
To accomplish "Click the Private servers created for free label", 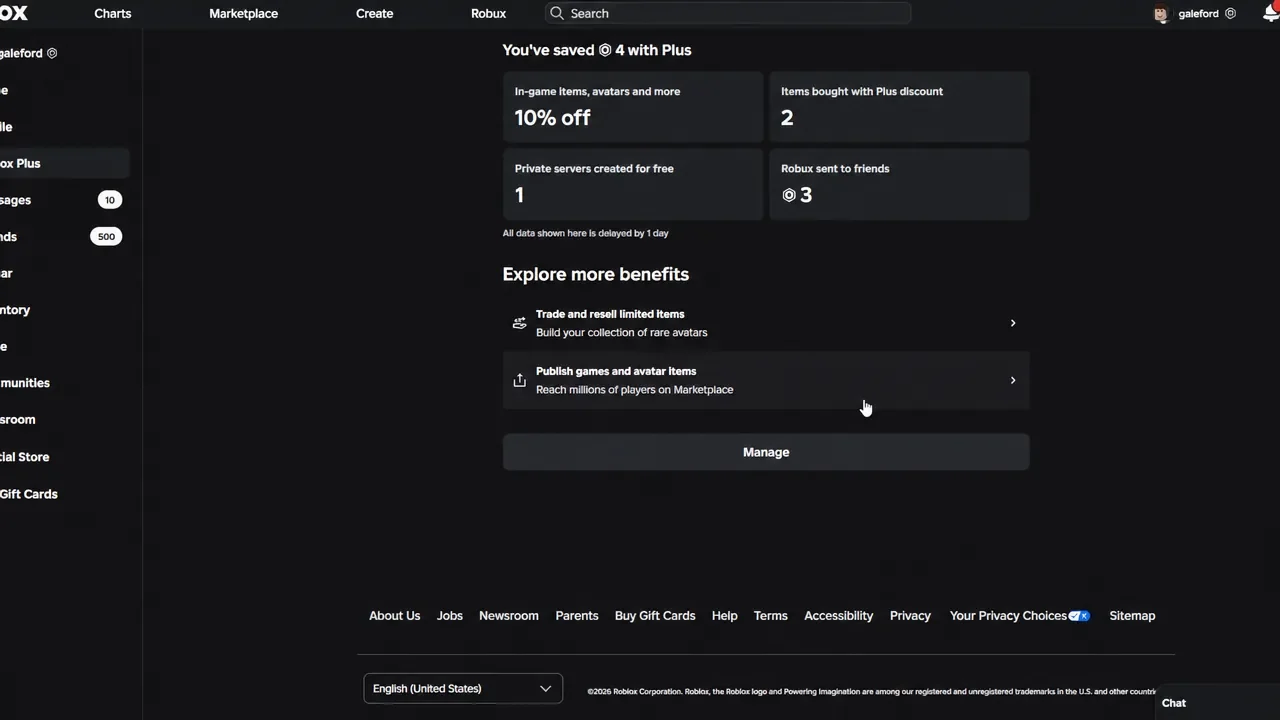I will tap(594, 169).
